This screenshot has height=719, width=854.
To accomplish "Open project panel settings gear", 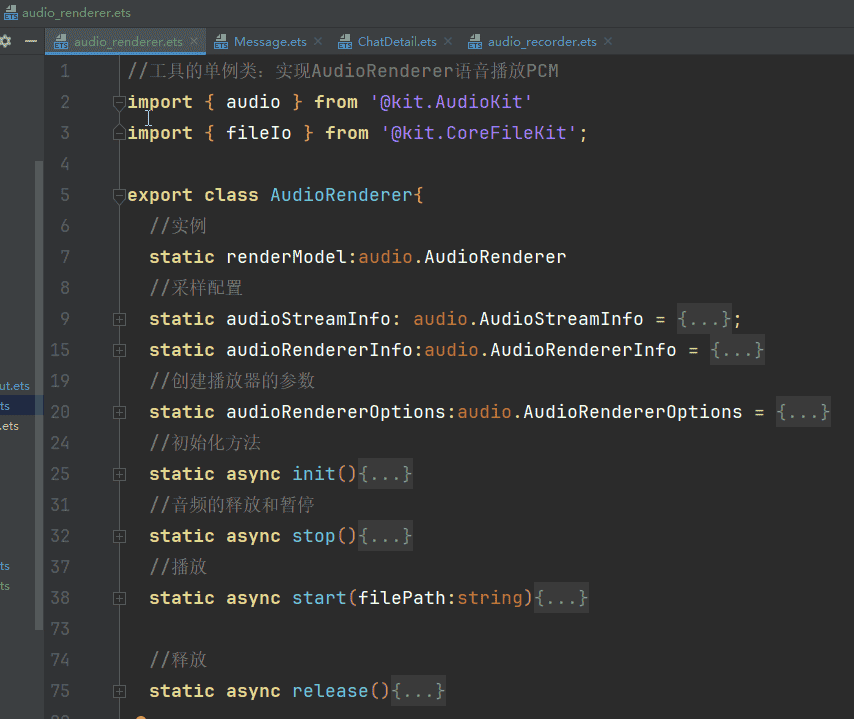I will click(x=6, y=42).
